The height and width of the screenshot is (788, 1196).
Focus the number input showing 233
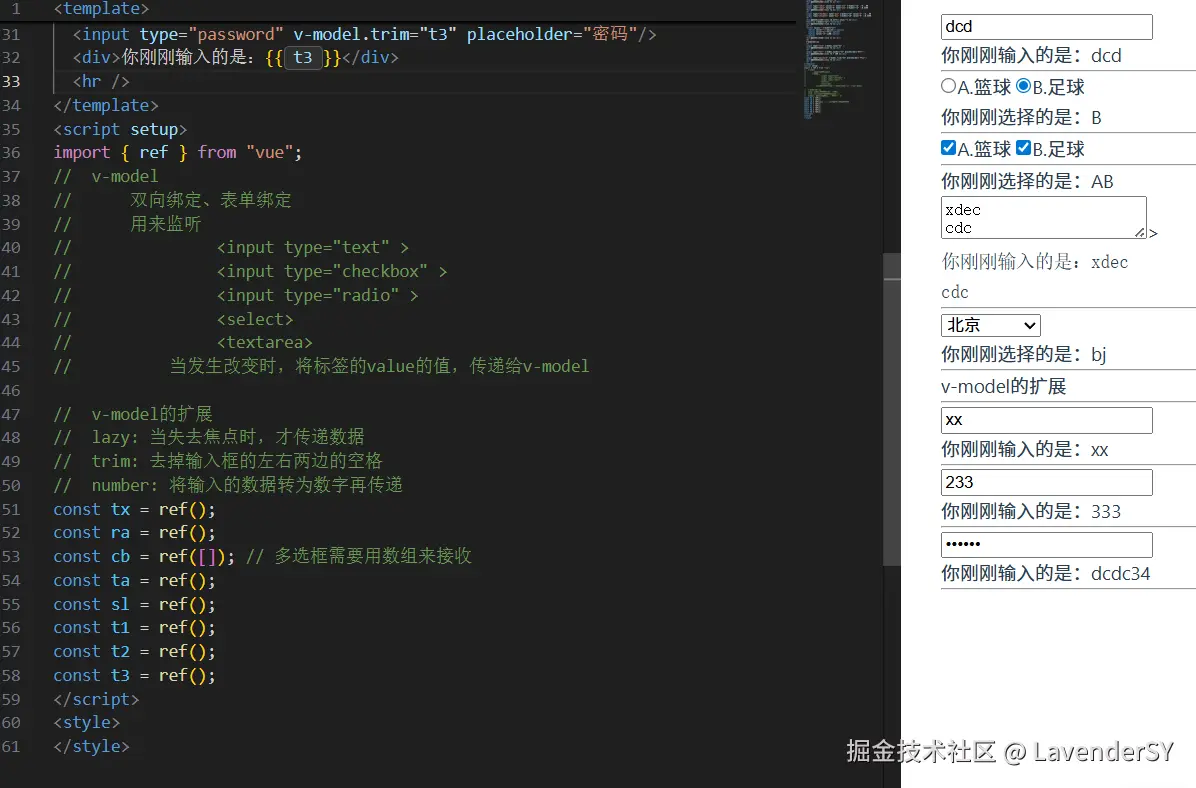1046,482
